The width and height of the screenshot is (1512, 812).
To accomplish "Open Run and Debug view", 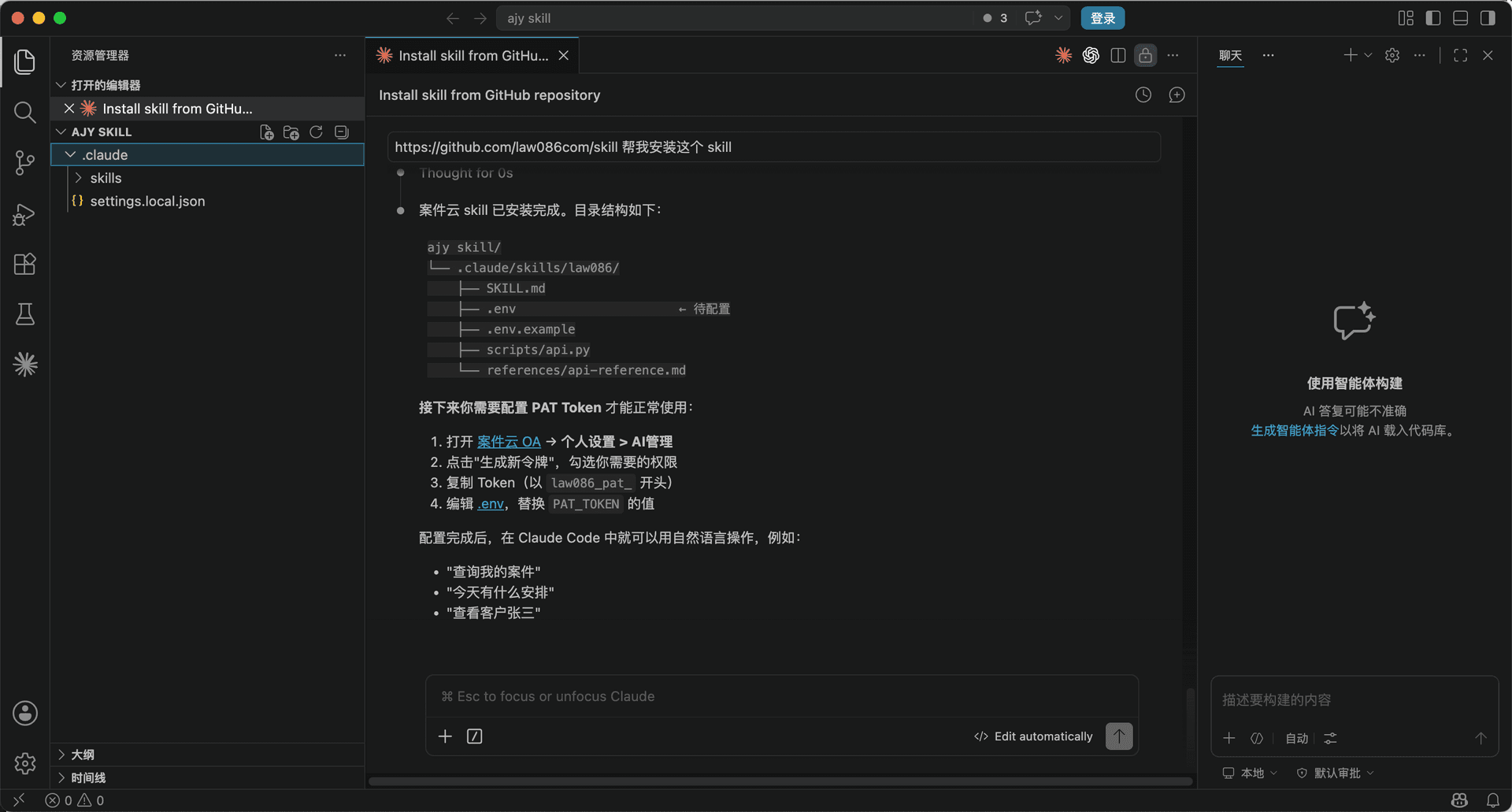I will click(x=25, y=214).
